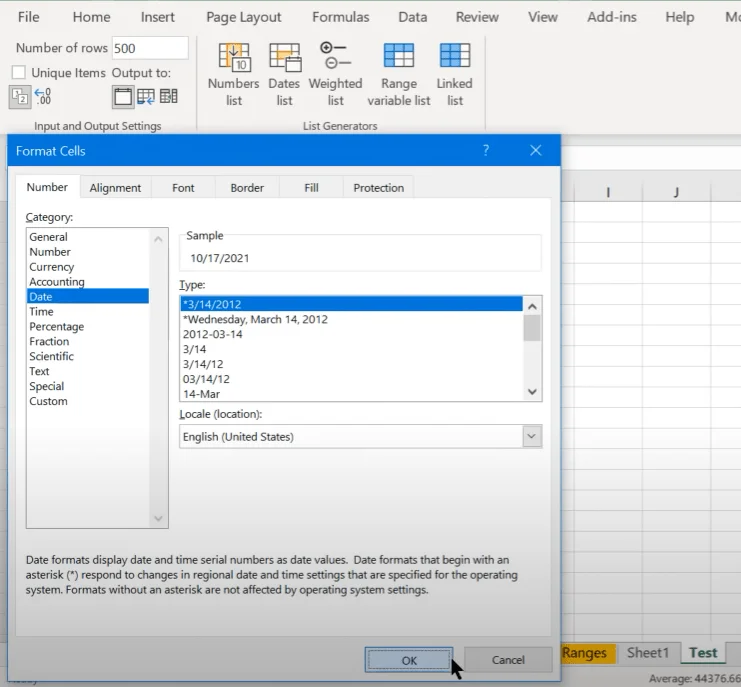The image size is (741, 687).
Task: Toggle the Unique Items checkbox
Action: (19, 72)
